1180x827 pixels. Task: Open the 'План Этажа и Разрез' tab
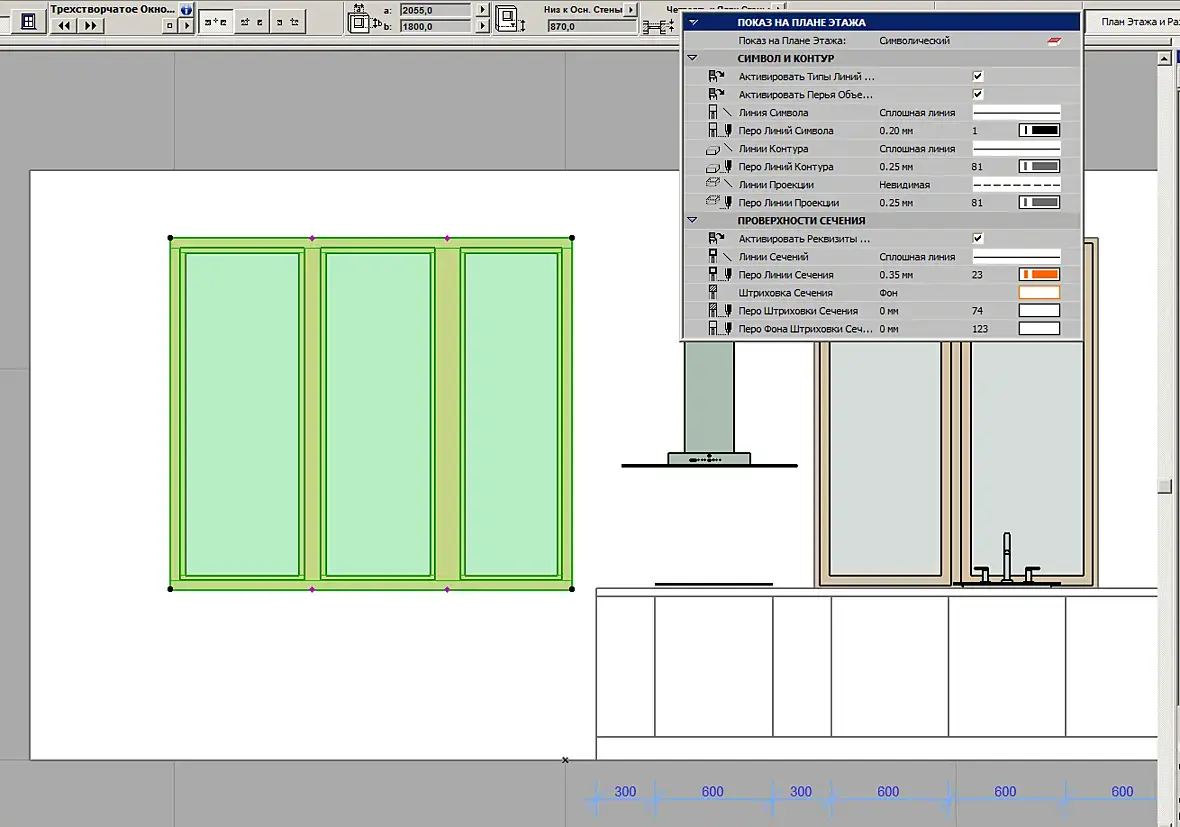tap(1133, 21)
